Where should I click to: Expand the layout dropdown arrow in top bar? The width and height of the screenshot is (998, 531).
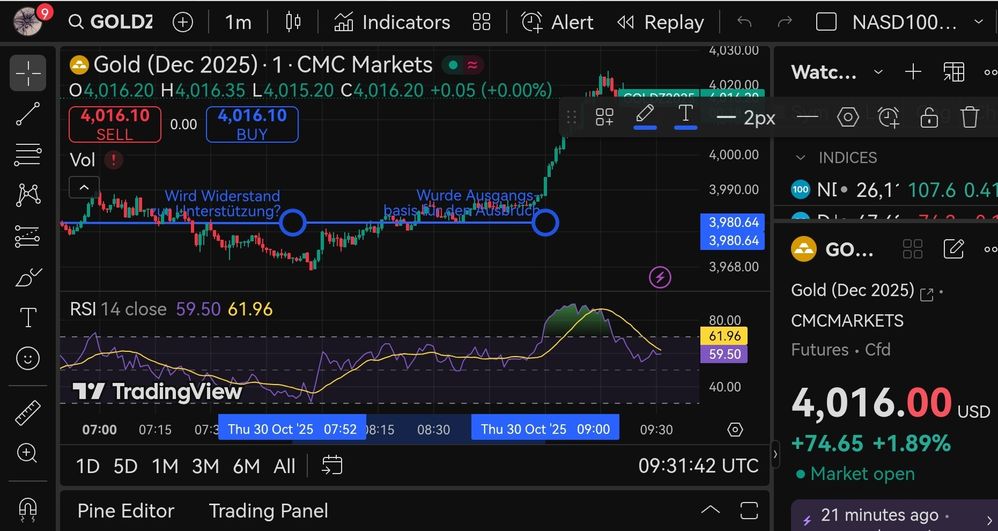coord(978,22)
